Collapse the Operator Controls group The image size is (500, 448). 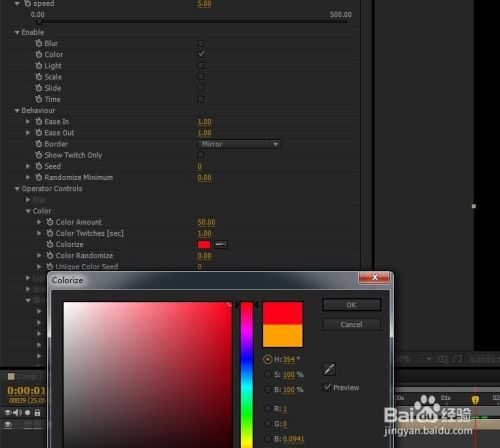17,189
